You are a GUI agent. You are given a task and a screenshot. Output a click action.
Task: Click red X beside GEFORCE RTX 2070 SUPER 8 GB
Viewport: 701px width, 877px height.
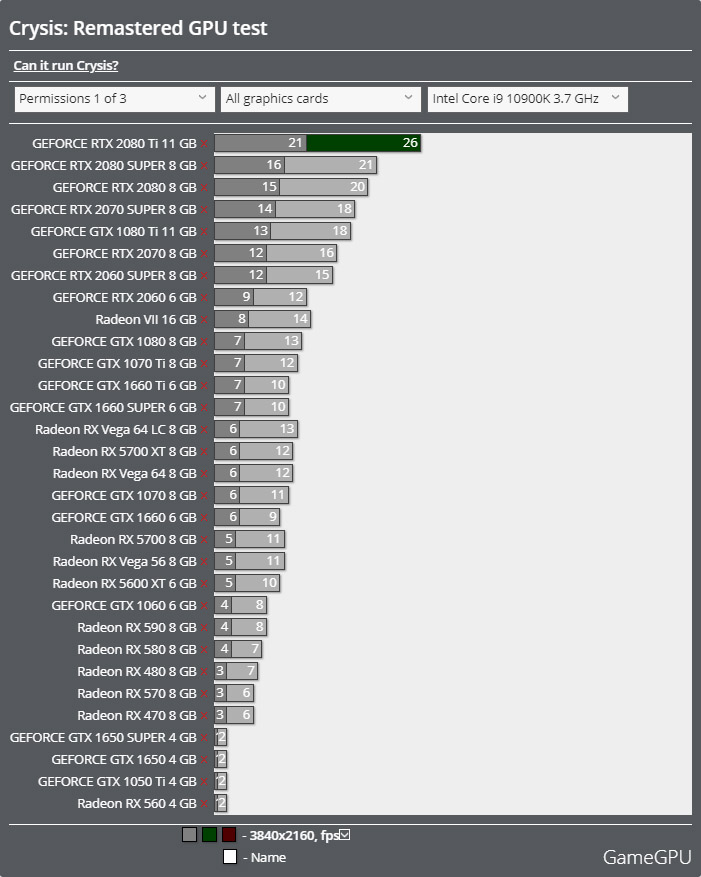(x=204, y=210)
